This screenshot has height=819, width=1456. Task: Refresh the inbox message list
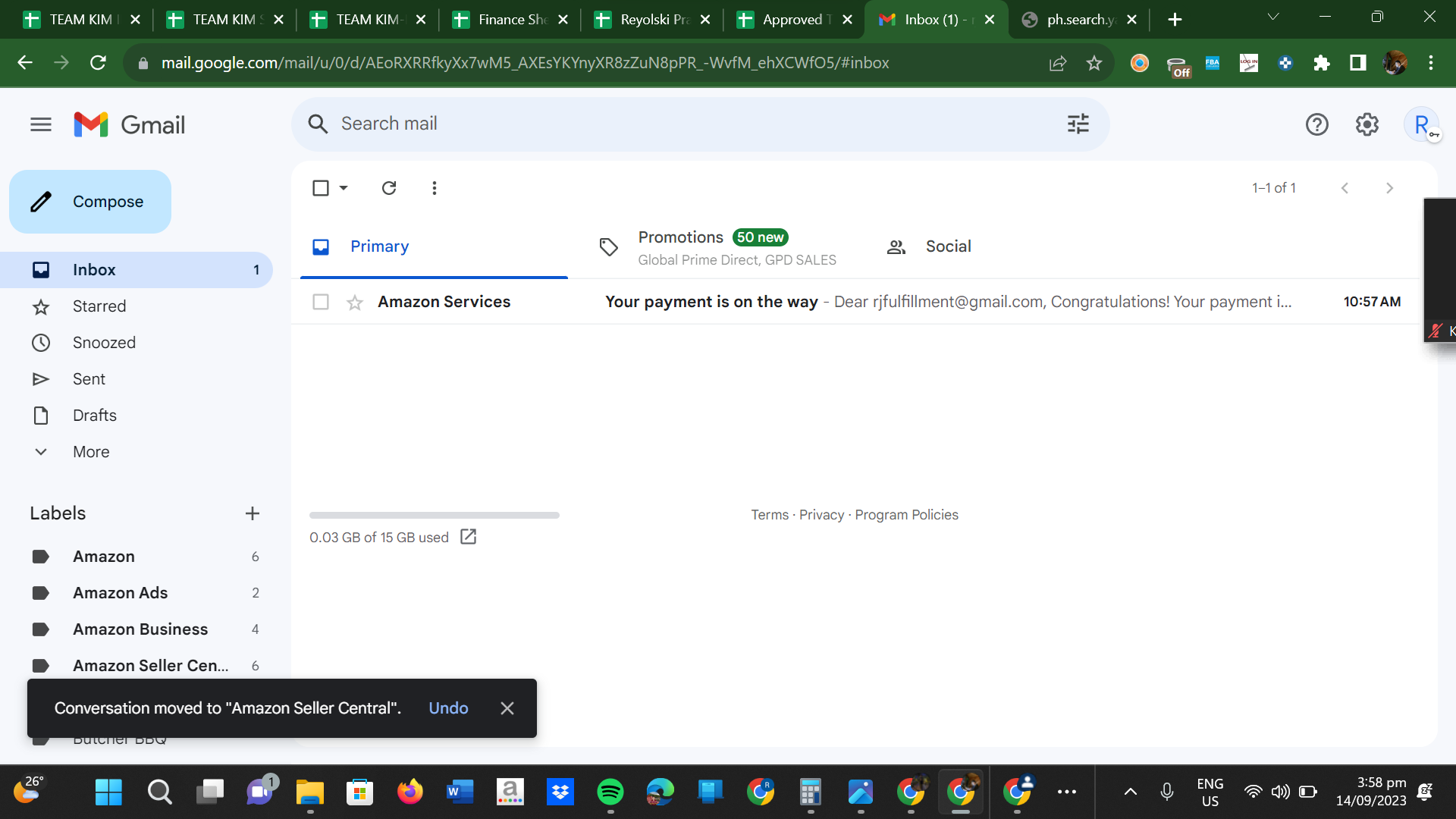389,188
